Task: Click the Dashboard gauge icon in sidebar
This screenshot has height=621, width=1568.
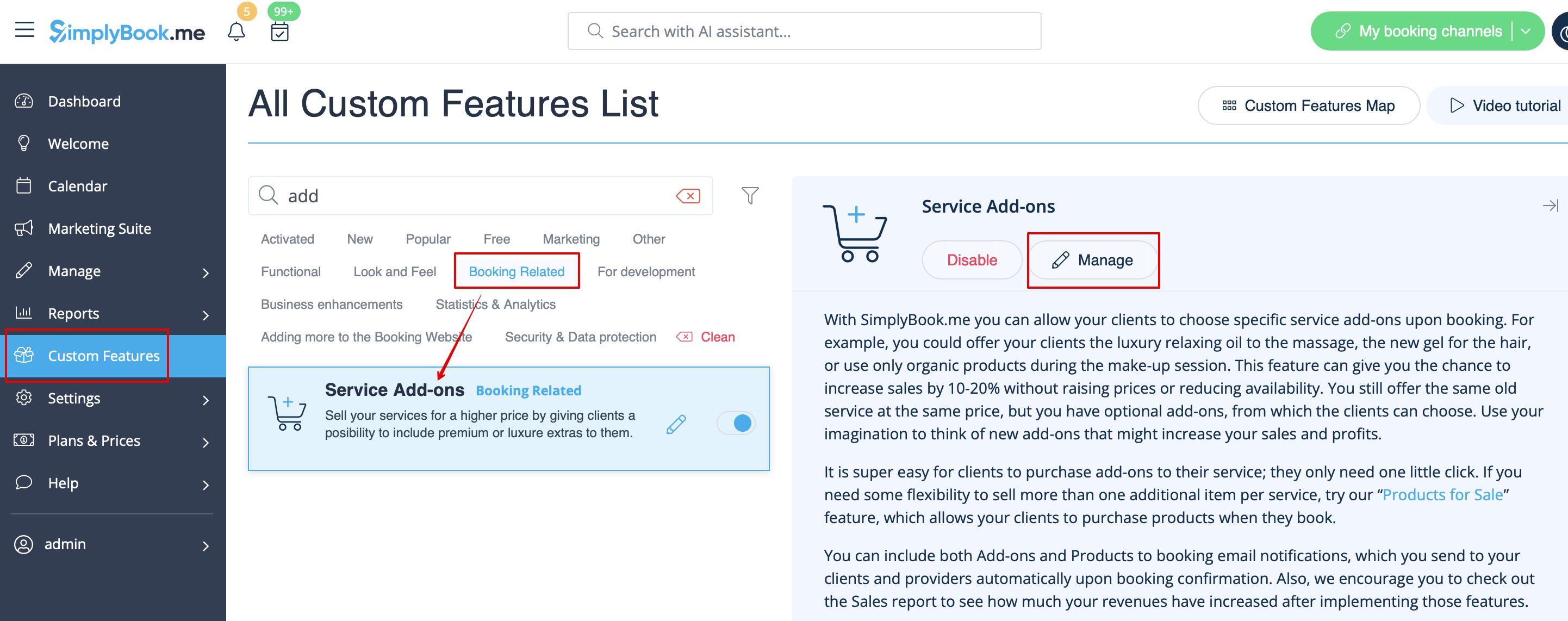Action: 24,101
